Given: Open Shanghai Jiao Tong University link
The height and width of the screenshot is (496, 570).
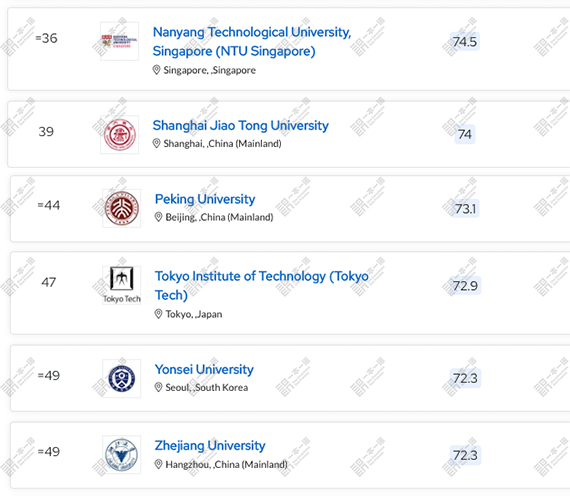Looking at the screenshot, I should (241, 125).
